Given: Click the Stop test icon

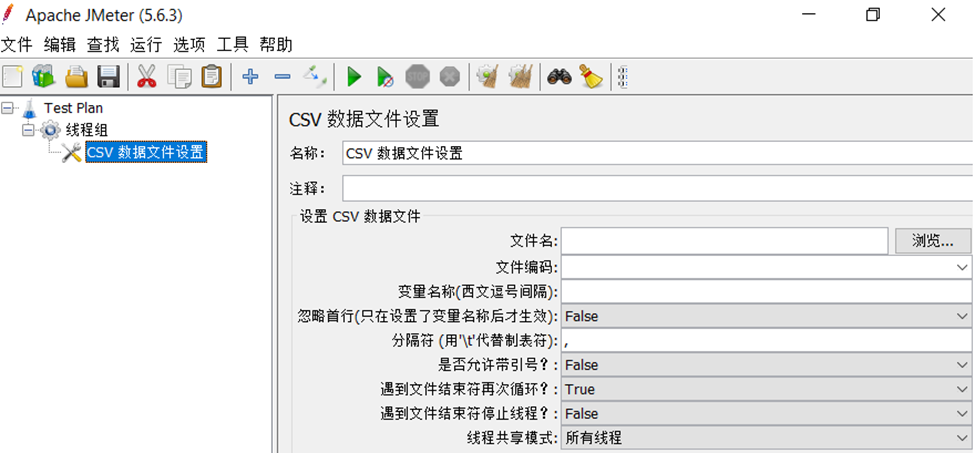Looking at the screenshot, I should coord(417,78).
